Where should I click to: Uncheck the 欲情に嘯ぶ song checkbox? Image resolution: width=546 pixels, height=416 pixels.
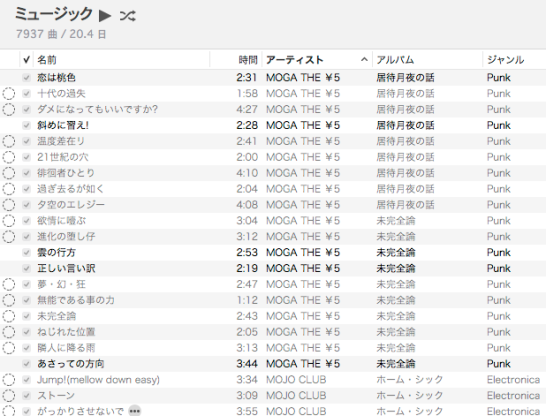pos(26,221)
